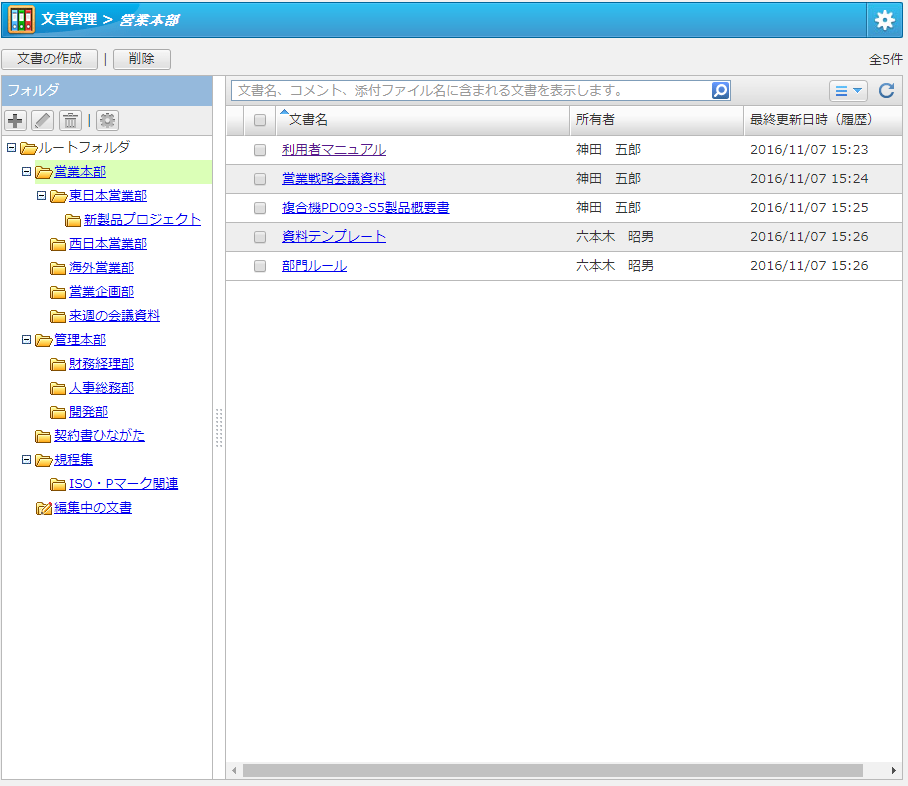Check the box for 利用者マニュアル

click(x=260, y=150)
